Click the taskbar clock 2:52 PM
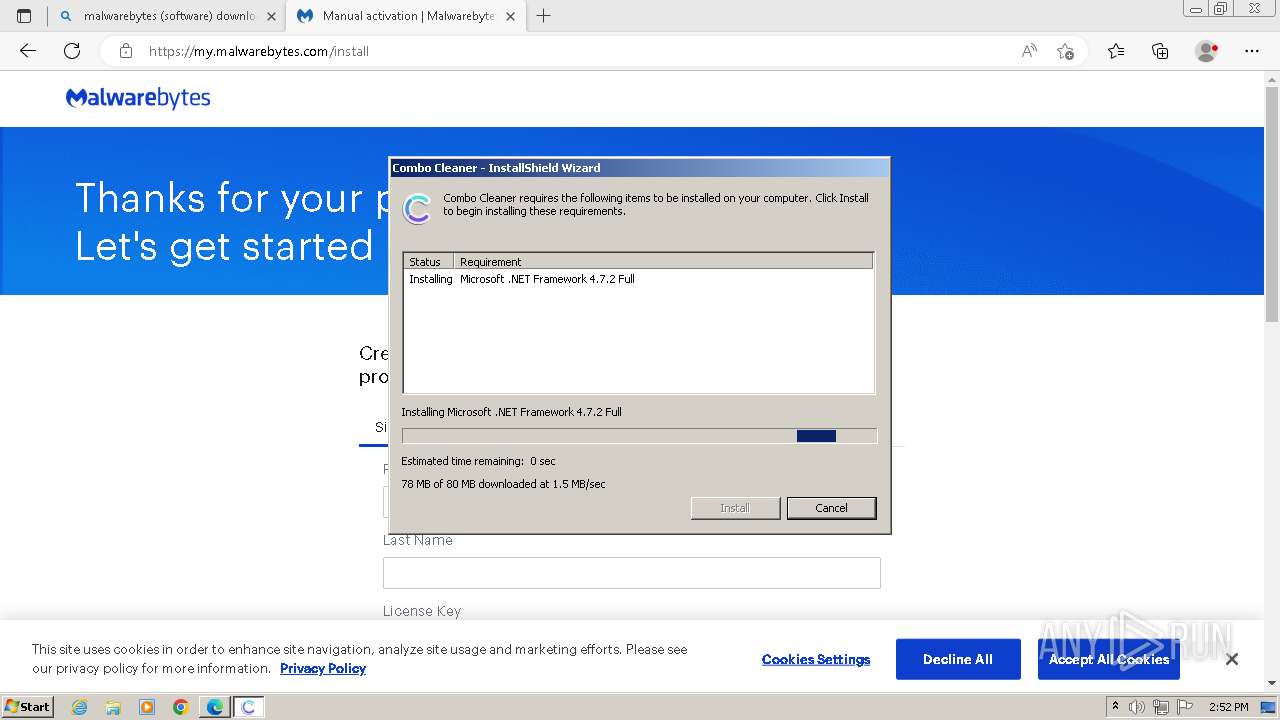This screenshot has height=720, width=1280. pos(1229,707)
